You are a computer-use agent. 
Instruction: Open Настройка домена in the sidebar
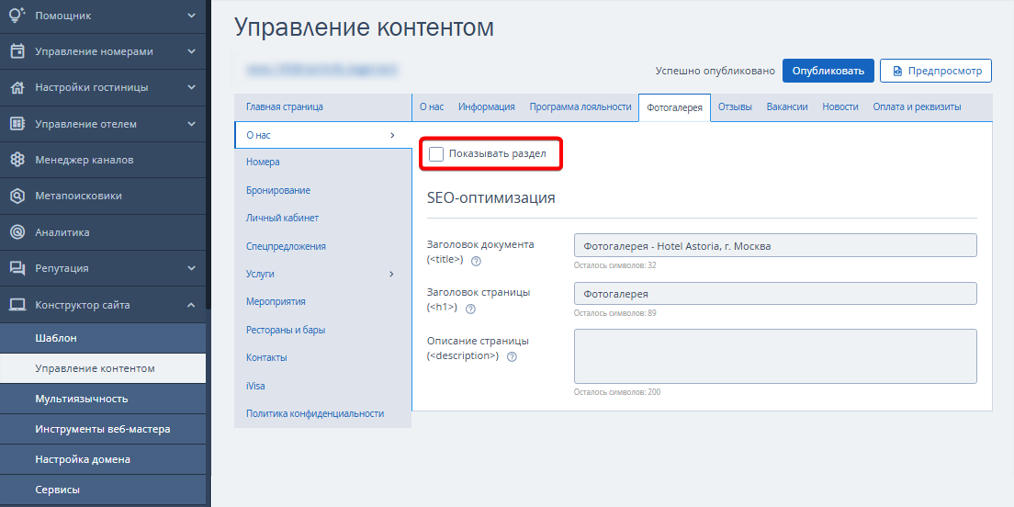point(103,460)
